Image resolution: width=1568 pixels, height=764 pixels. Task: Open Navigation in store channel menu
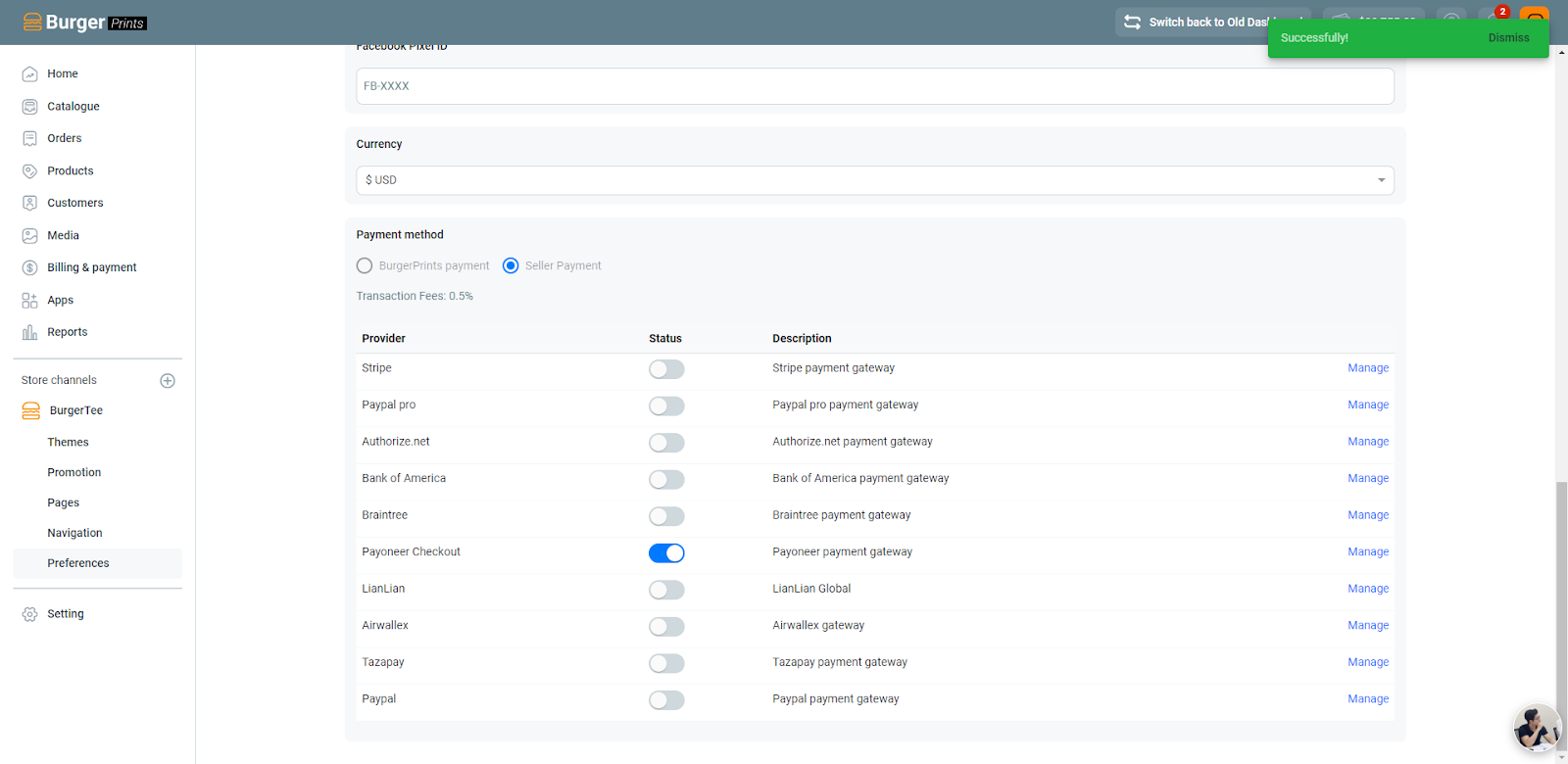(x=74, y=534)
